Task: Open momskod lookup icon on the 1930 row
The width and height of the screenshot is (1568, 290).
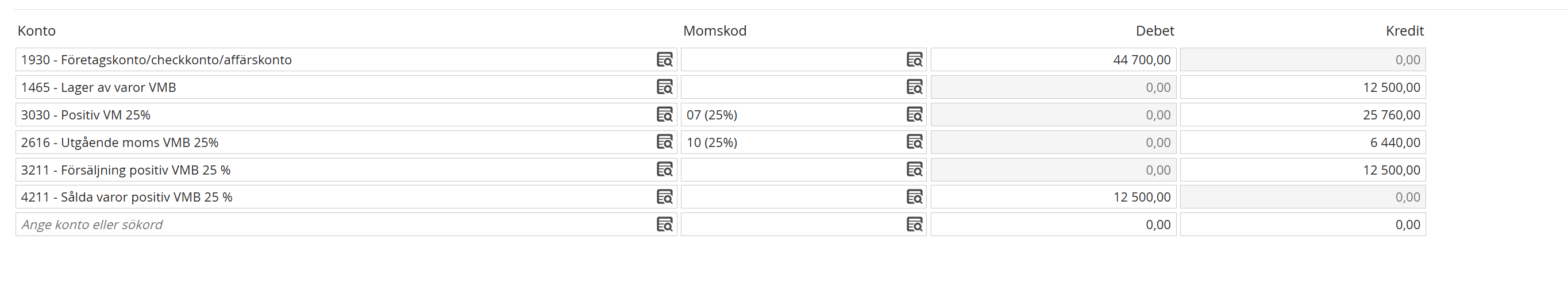Action: (914, 60)
